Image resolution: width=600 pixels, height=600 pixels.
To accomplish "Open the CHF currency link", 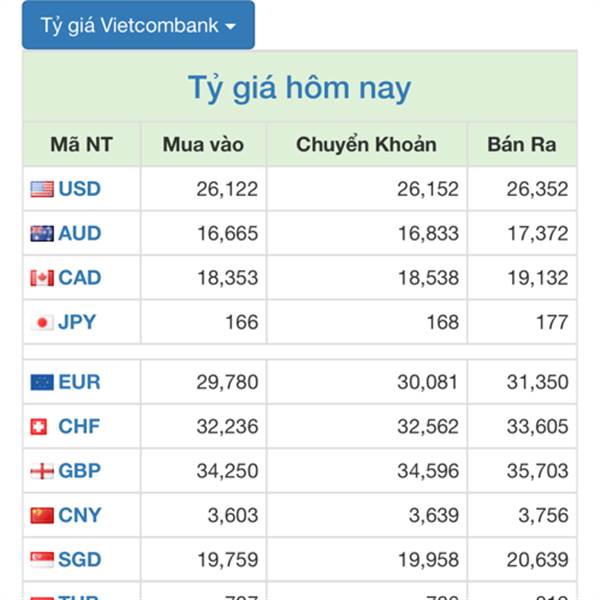I will [x=79, y=427].
